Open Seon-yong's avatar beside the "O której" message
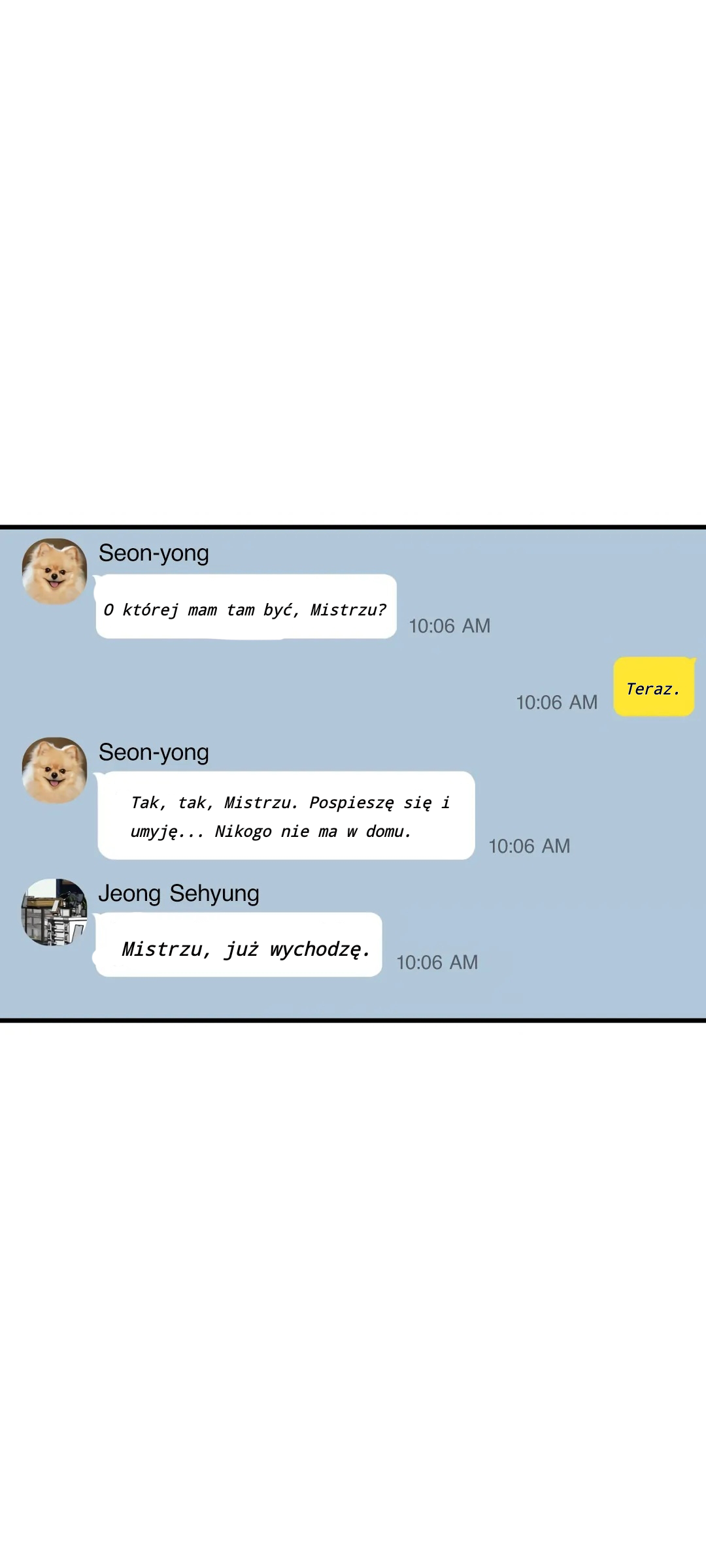 [x=54, y=571]
